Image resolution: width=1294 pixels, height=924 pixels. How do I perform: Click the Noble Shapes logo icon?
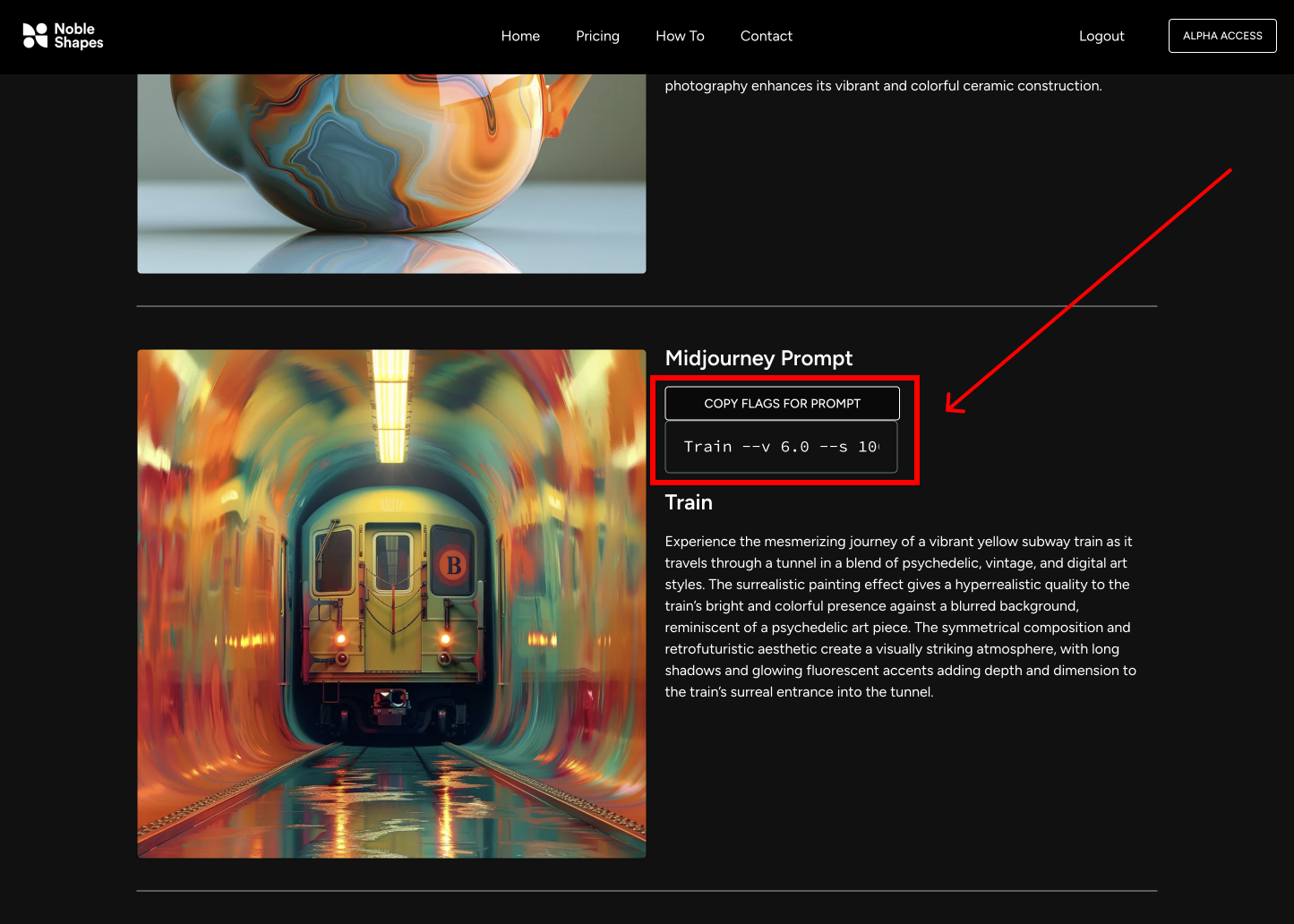point(35,36)
